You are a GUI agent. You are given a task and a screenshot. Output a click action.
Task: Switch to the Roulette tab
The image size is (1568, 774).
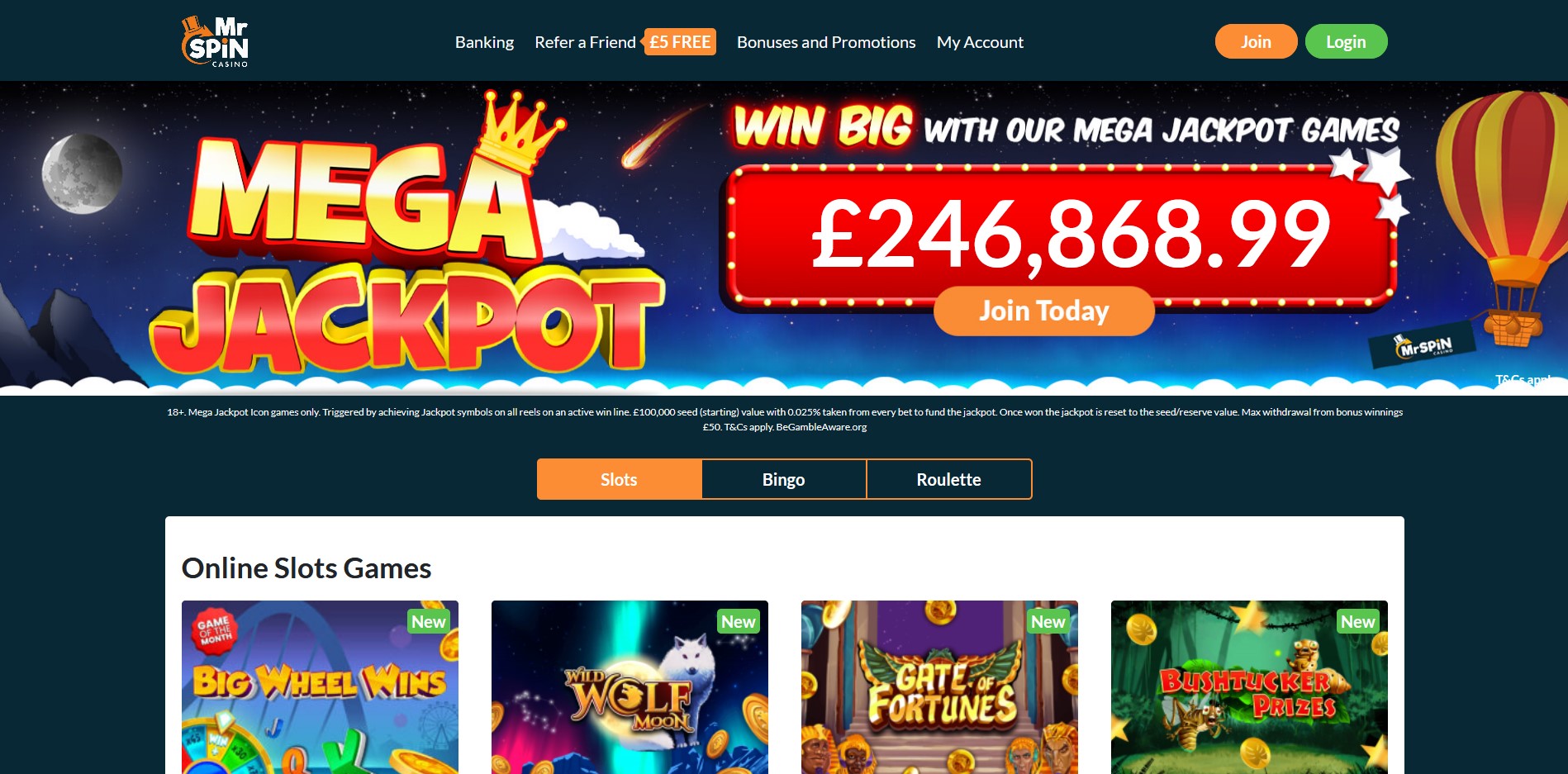point(948,479)
